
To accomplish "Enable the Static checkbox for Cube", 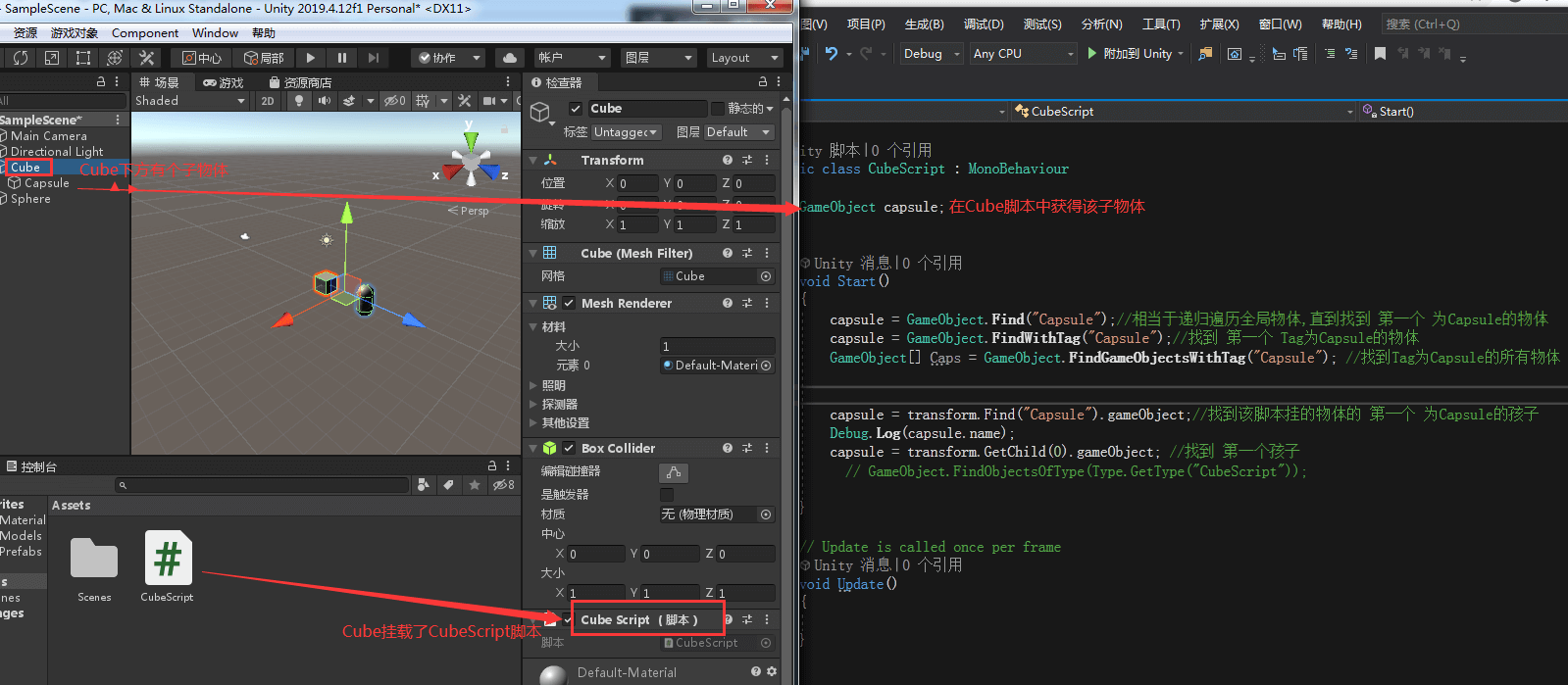I will pos(718,109).
